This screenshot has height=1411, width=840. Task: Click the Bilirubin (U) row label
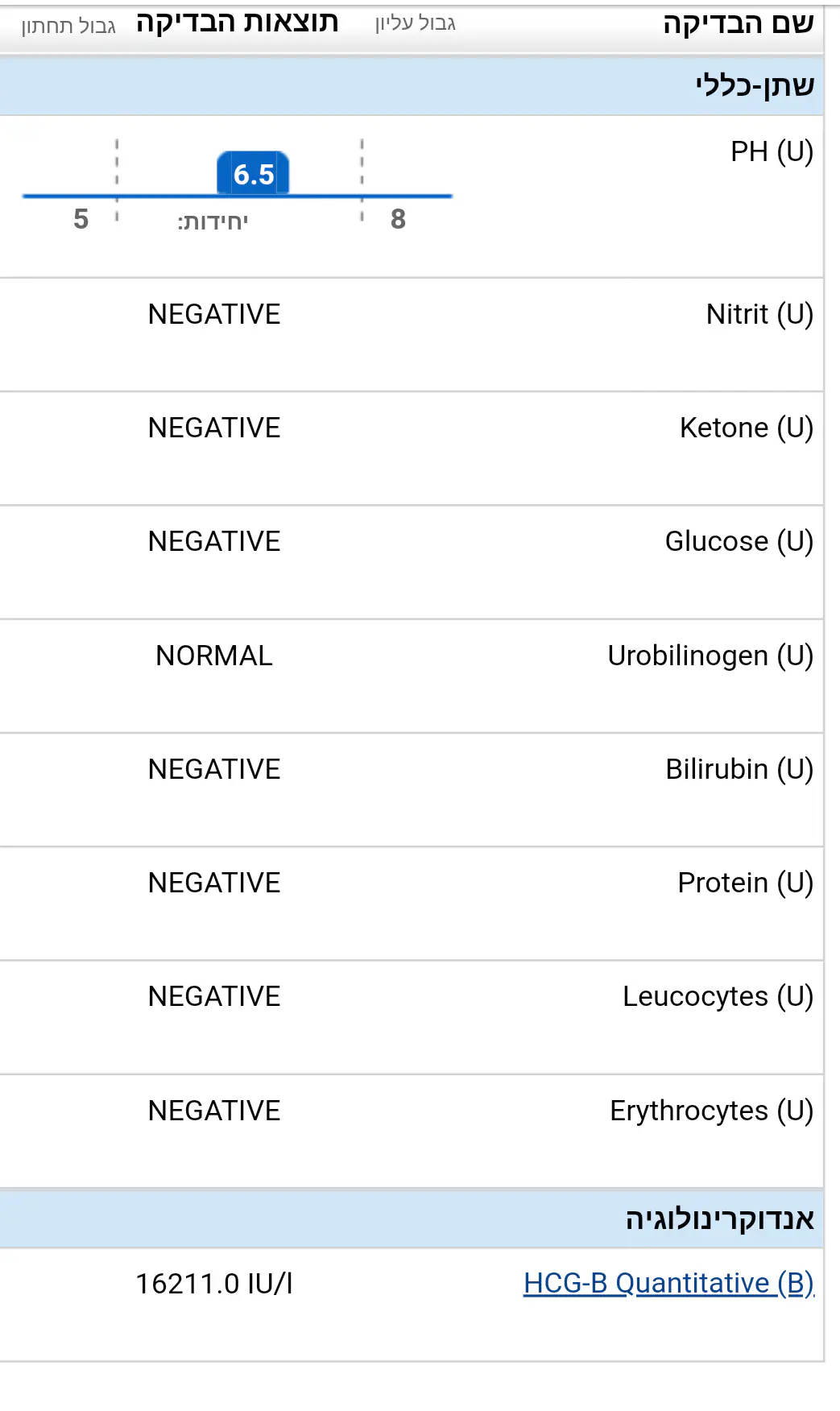click(x=739, y=769)
